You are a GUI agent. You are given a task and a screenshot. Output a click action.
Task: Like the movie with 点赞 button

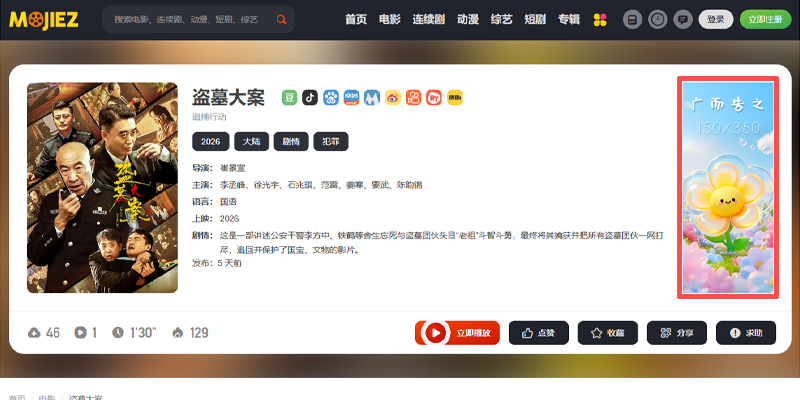click(x=538, y=333)
